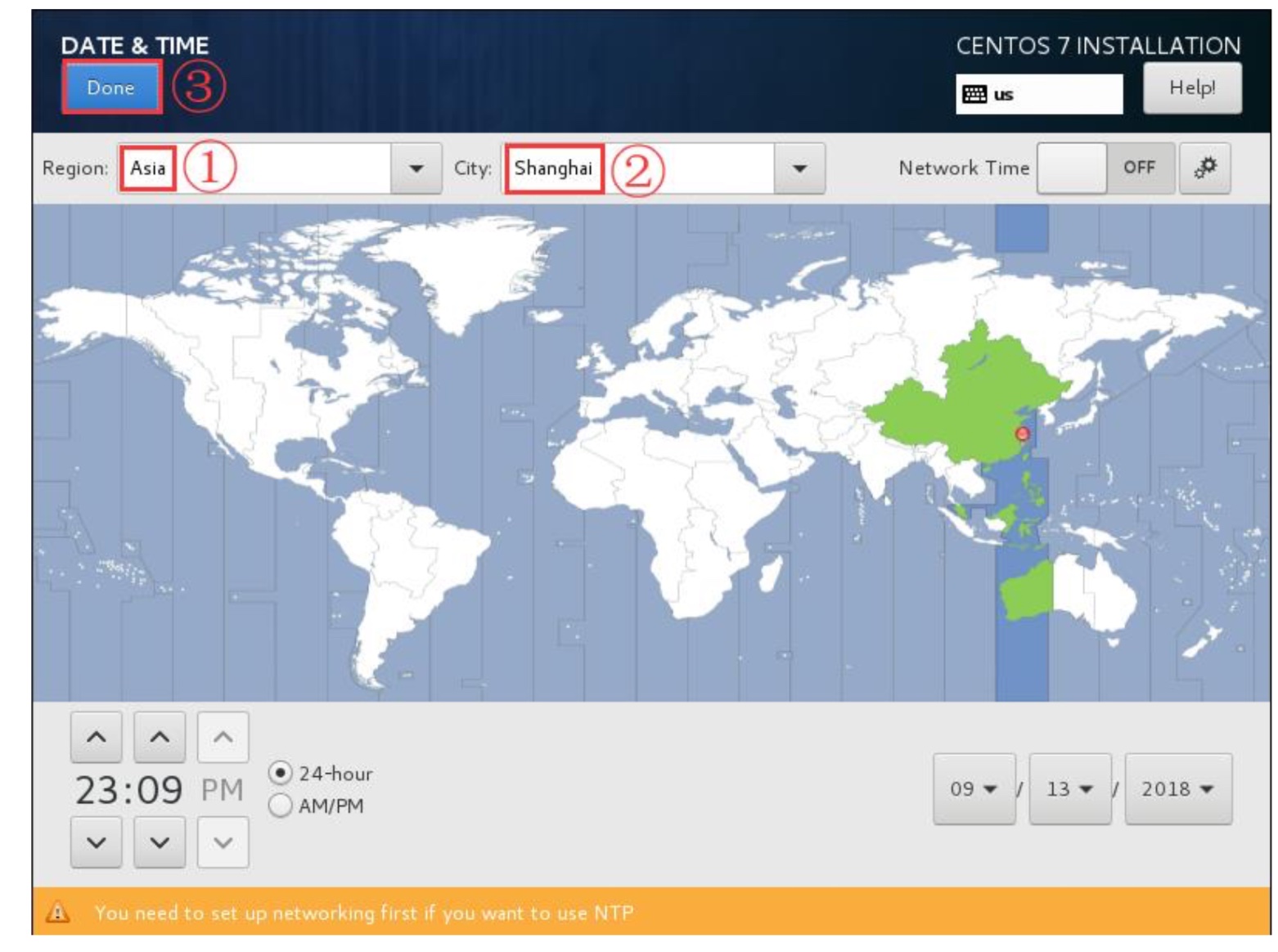Click the City field containing Shanghai
Screen dimensions: 1278x952
click(638, 168)
